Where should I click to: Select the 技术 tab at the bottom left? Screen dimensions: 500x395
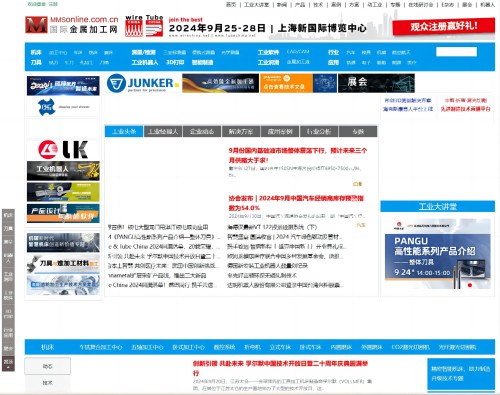tap(47, 383)
